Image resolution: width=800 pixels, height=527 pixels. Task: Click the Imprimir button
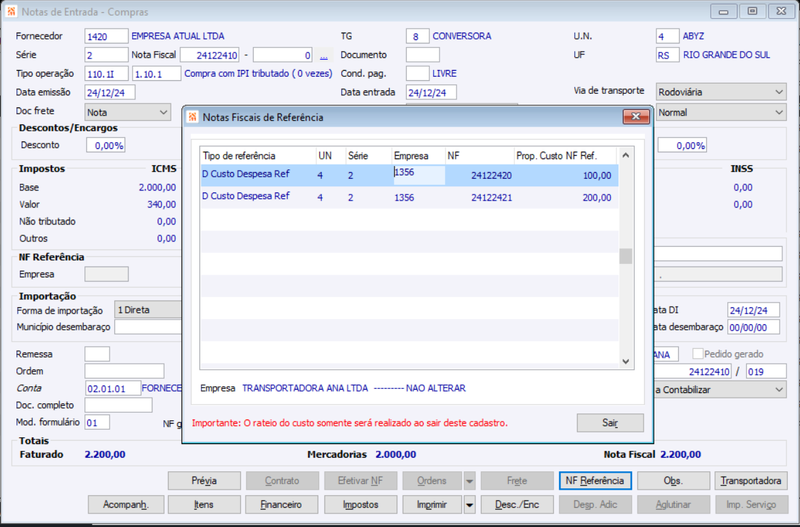click(x=432, y=505)
